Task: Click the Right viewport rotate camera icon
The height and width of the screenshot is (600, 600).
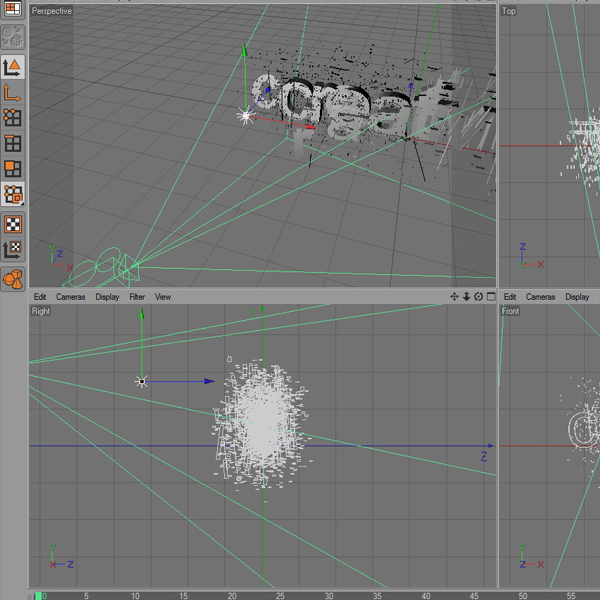Action: pos(478,297)
